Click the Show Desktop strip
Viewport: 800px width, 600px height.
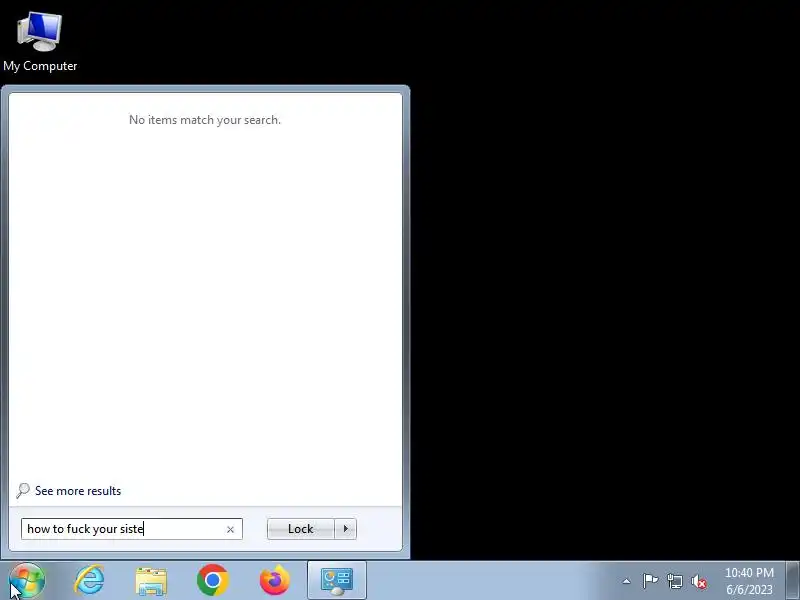(792, 581)
